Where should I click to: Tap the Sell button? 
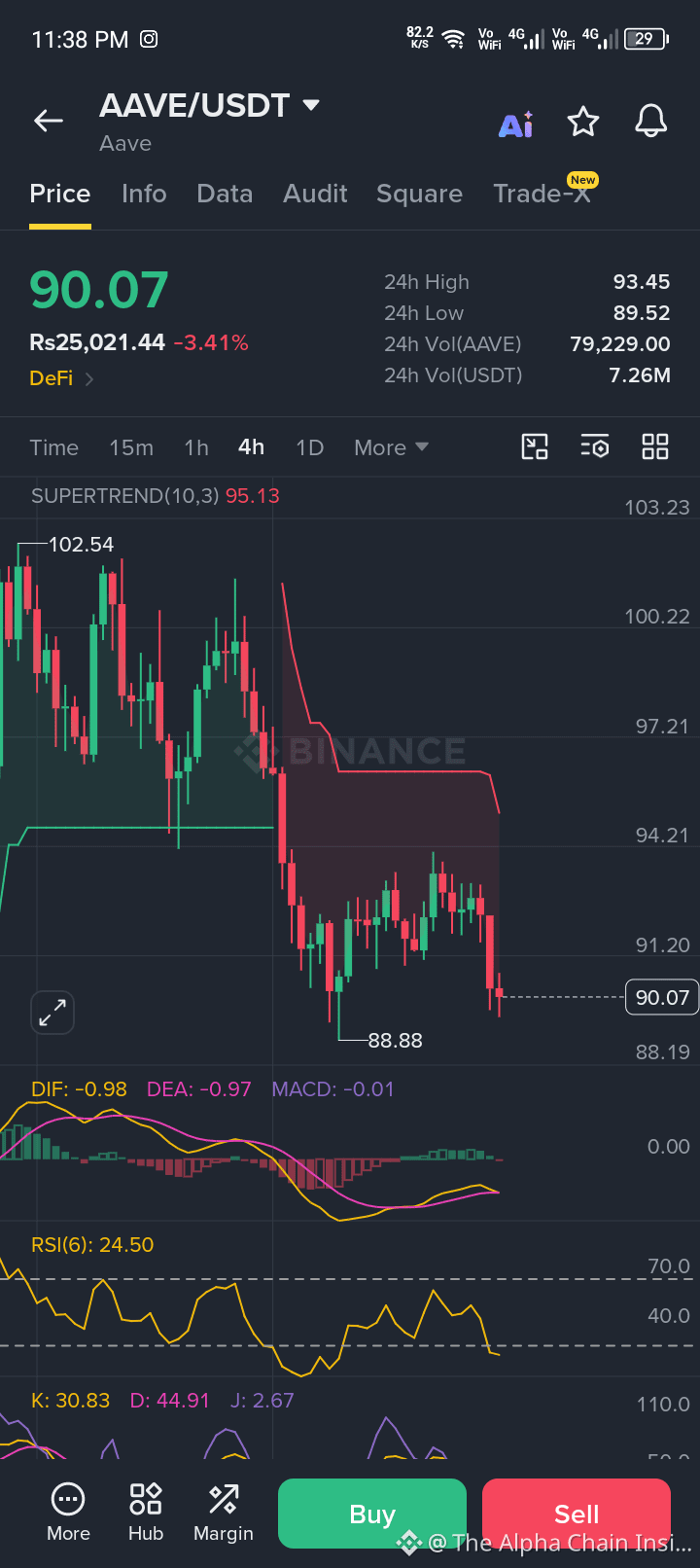coord(577,1514)
